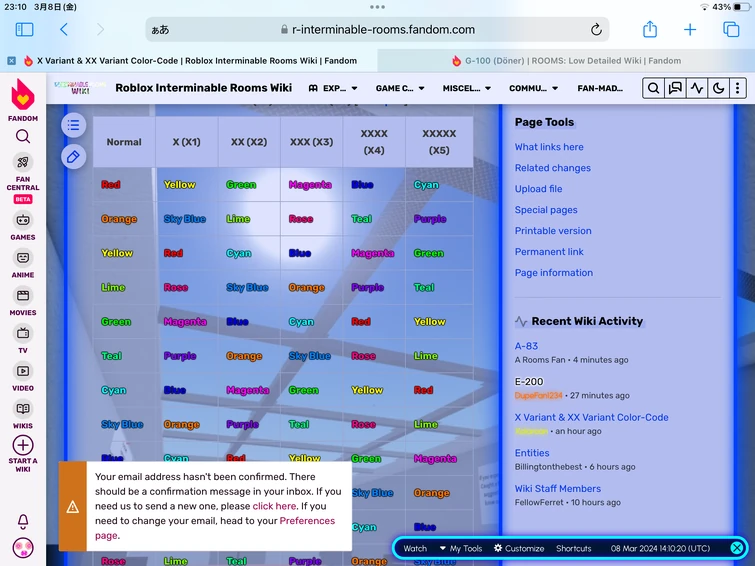The image size is (755, 566).
Task: Open the wiki search icon in header
Action: point(653,88)
